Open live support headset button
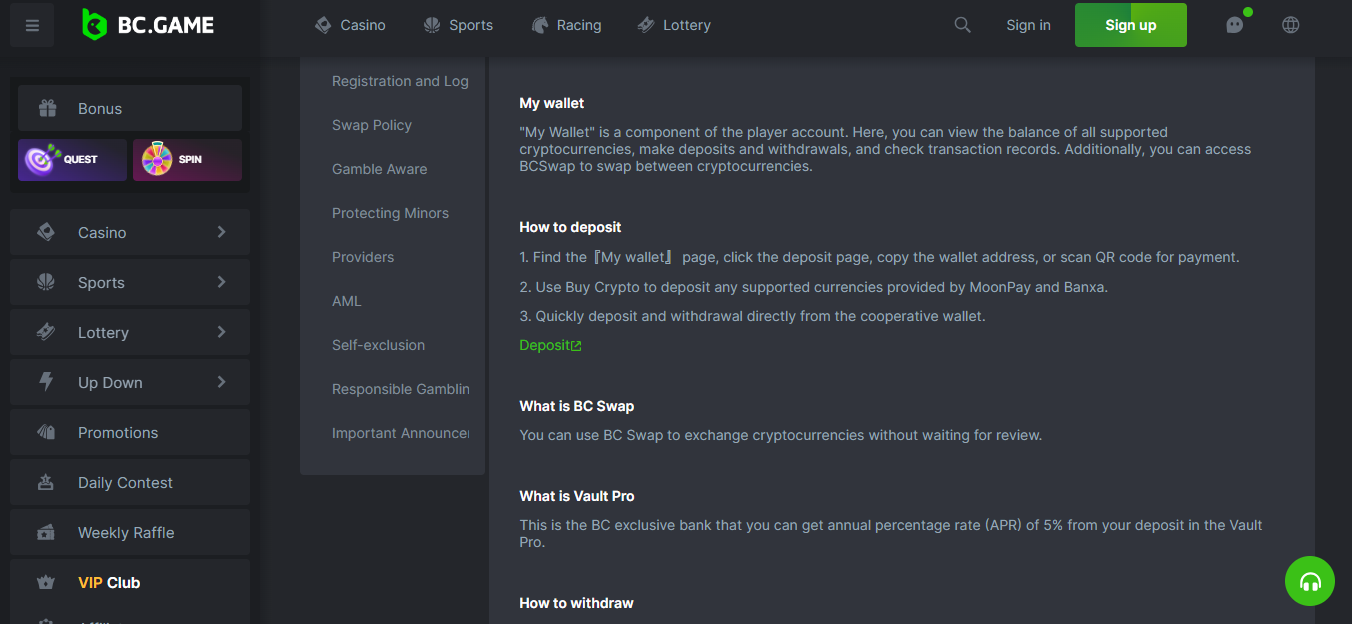The image size is (1352, 624). pos(1309,581)
